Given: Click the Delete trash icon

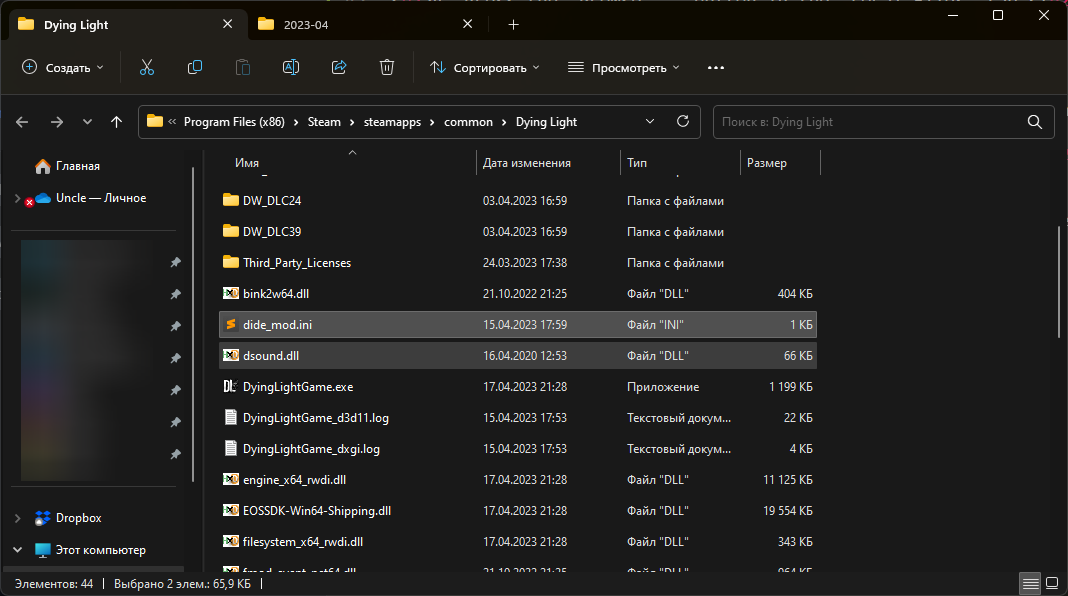Looking at the screenshot, I should pyautogui.click(x=387, y=67).
